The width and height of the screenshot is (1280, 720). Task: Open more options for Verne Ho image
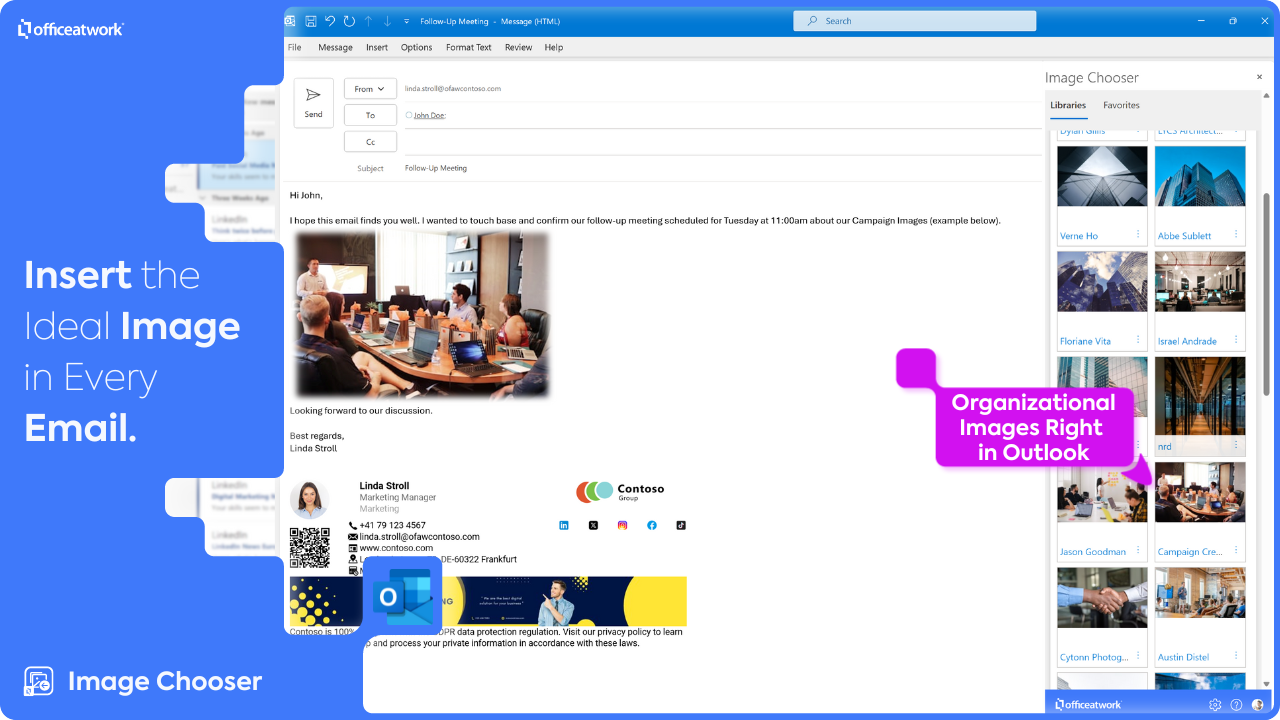[1138, 235]
